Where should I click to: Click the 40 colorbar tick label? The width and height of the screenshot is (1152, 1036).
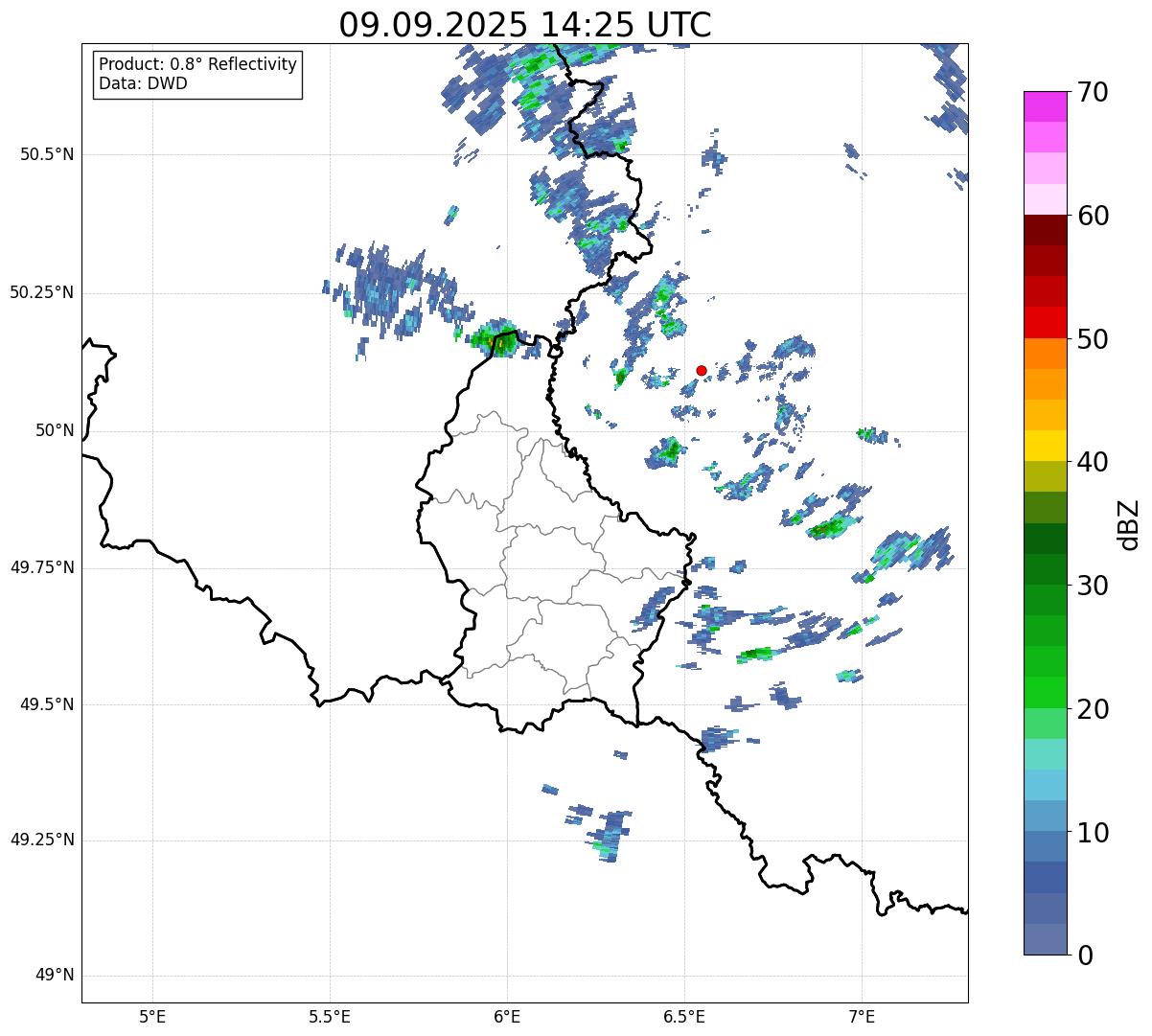point(1093,463)
